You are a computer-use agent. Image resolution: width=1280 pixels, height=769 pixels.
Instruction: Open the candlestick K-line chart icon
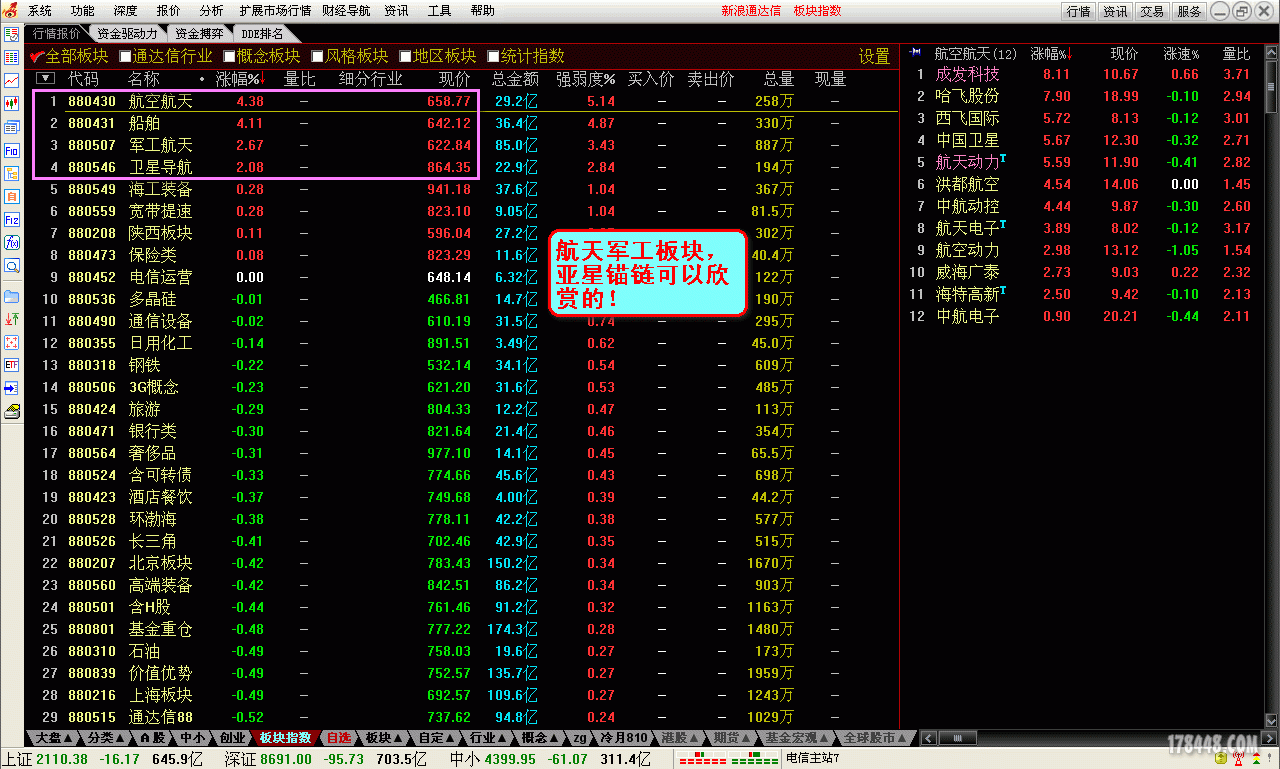coord(11,104)
